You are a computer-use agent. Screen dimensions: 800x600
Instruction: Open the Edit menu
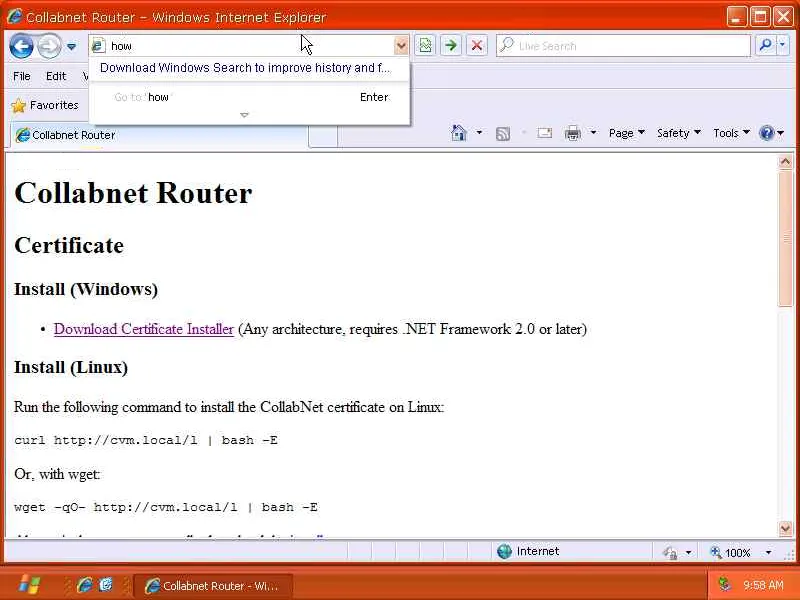click(x=56, y=77)
